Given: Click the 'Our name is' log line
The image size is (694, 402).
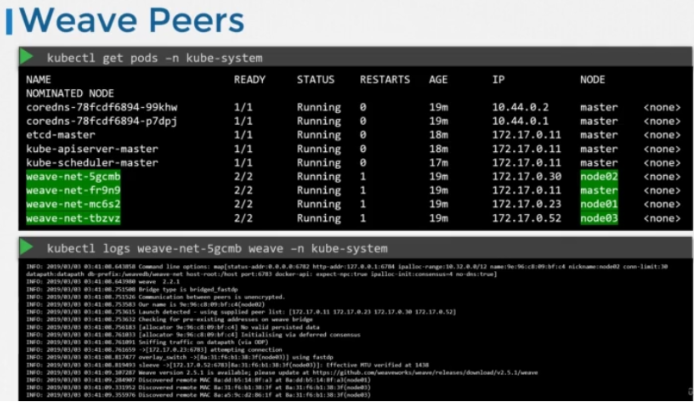Looking at the screenshot, I should tap(145, 304).
